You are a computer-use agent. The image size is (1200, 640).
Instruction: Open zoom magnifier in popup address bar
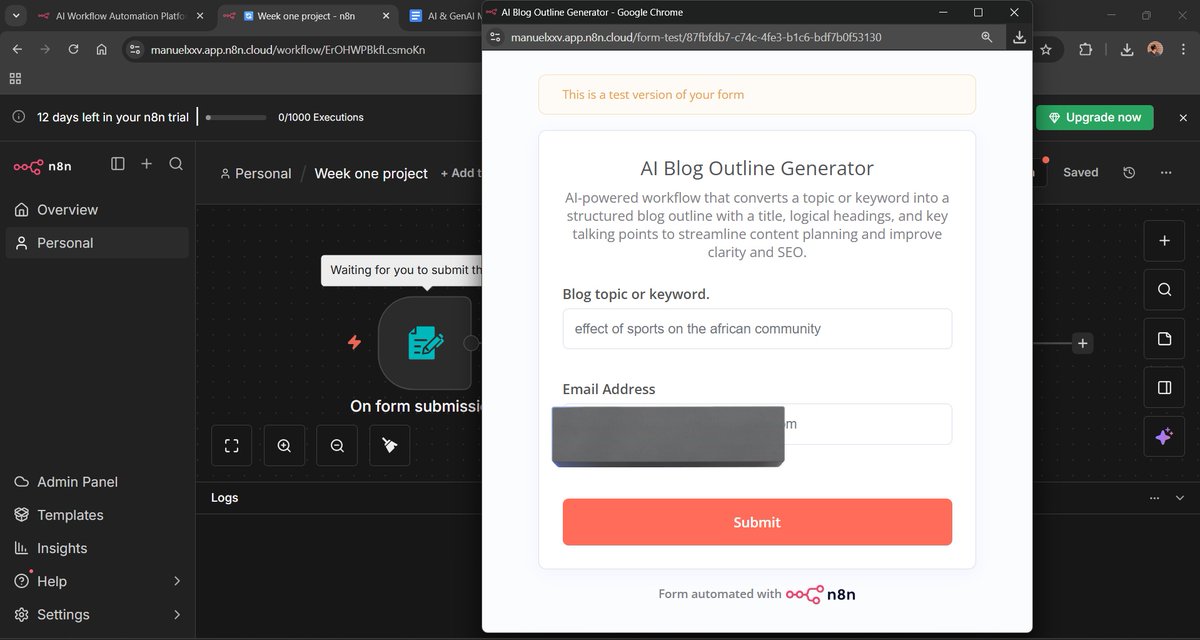987,37
